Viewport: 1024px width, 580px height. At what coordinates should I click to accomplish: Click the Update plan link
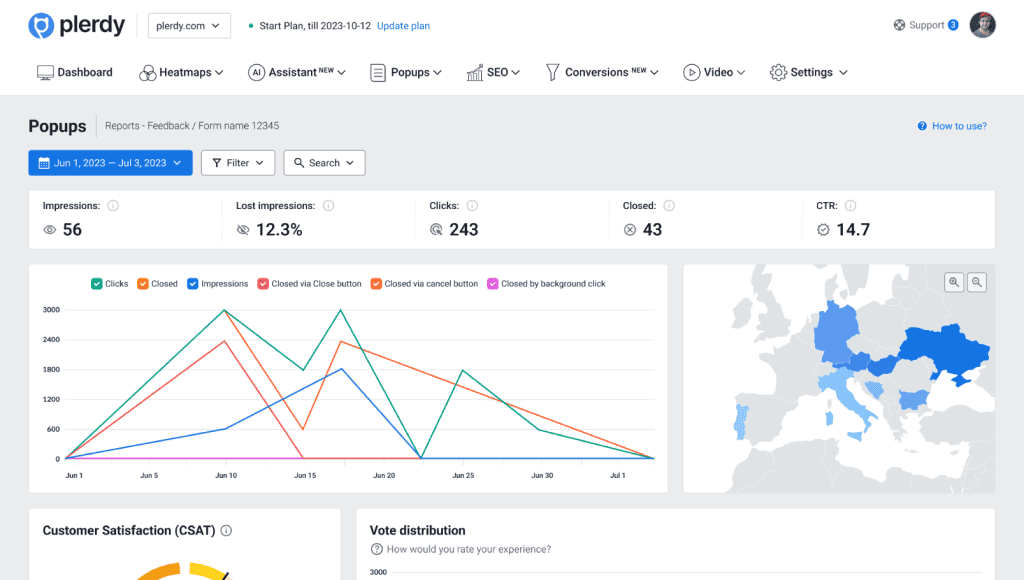pyautogui.click(x=403, y=25)
